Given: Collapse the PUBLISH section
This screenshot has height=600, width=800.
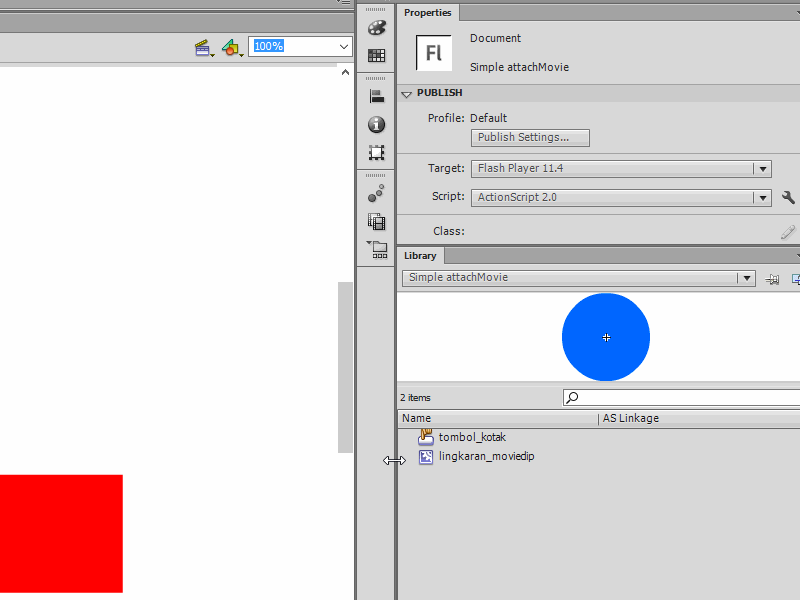Looking at the screenshot, I should [407, 93].
